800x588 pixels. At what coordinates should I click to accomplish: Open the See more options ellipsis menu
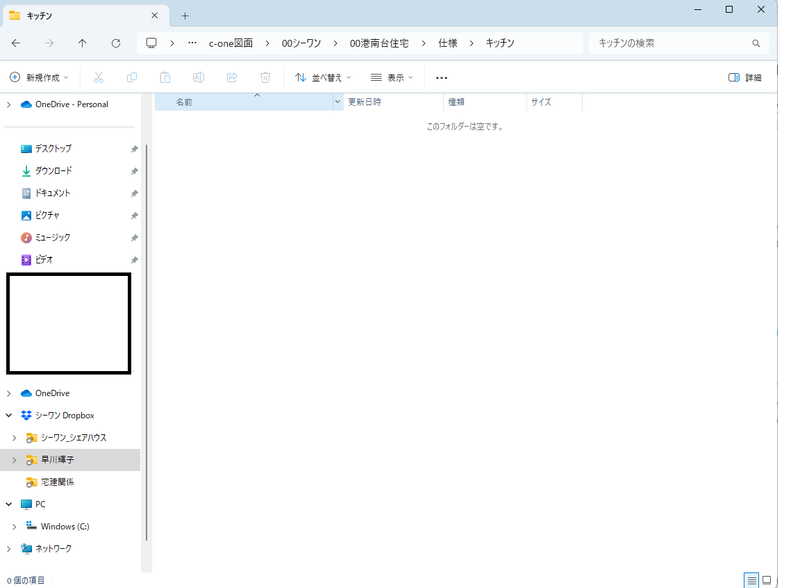pyautogui.click(x=441, y=78)
